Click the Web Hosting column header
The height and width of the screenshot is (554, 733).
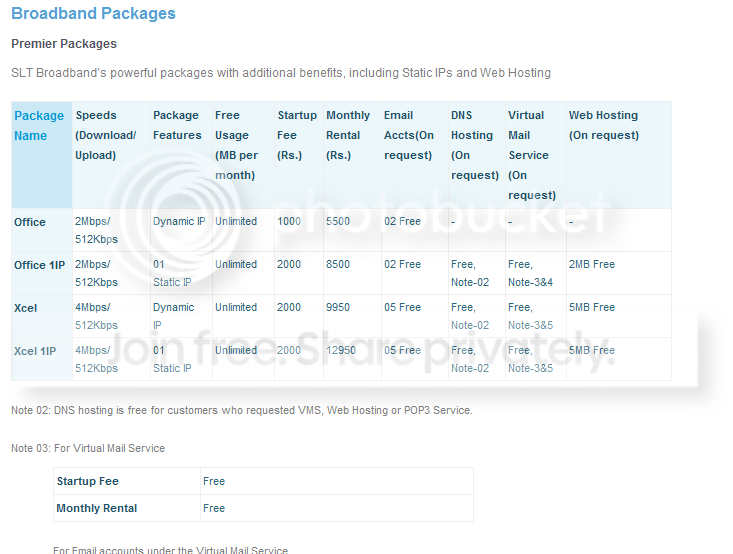[x=604, y=125]
